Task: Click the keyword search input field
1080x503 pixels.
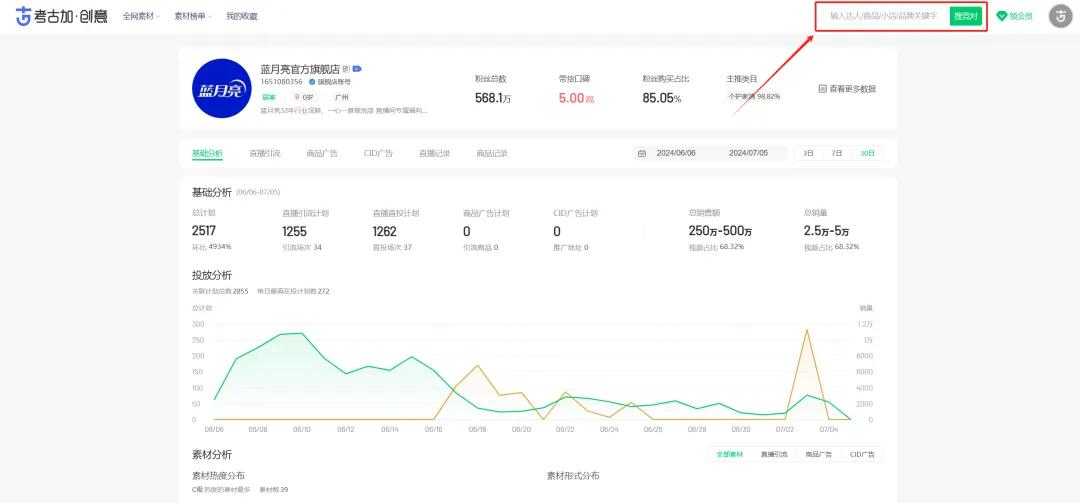Action: coord(883,16)
